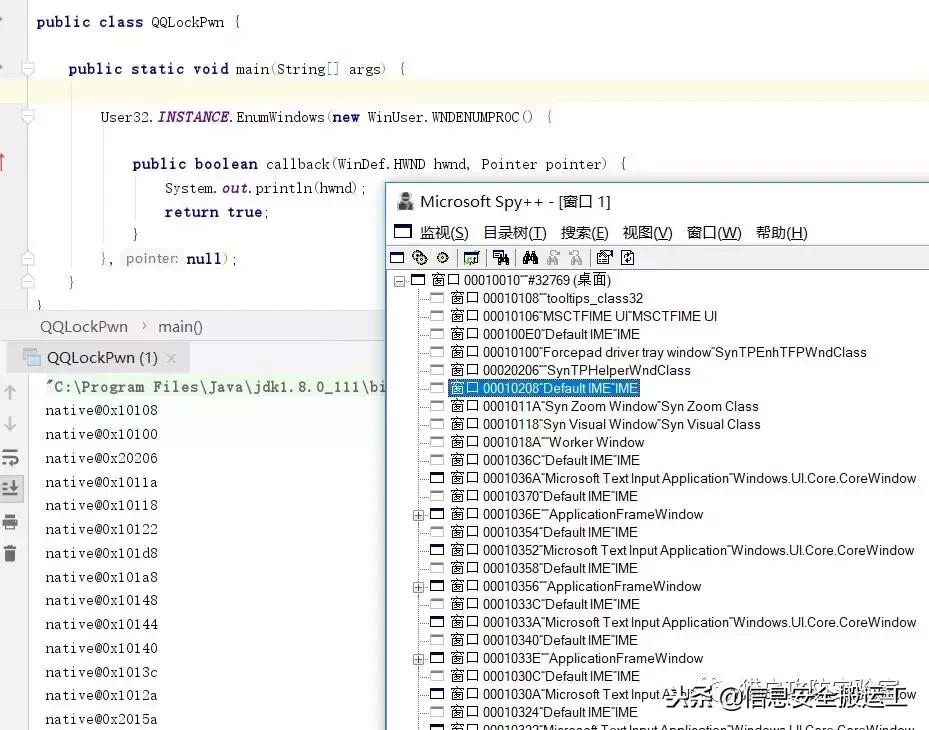
Task: Collapse the 00010010 desktop root node
Action: pos(399,280)
